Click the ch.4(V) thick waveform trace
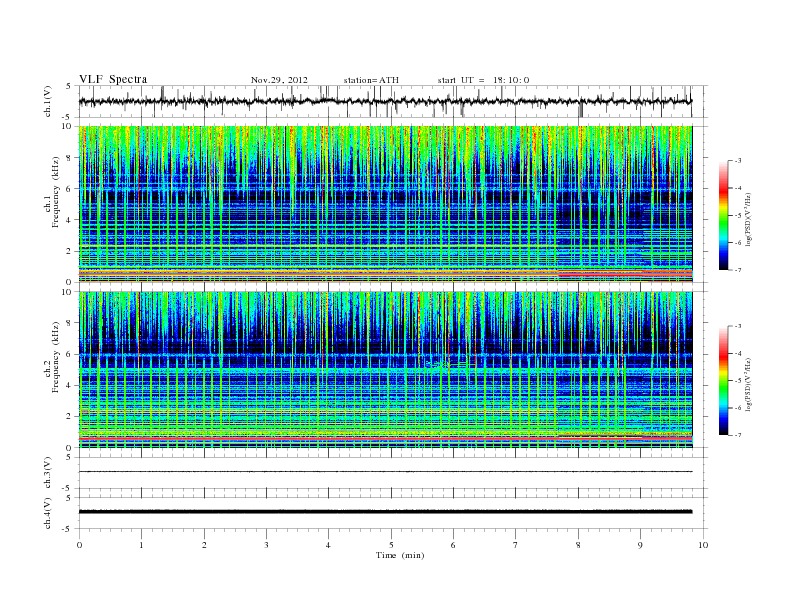 pos(385,512)
